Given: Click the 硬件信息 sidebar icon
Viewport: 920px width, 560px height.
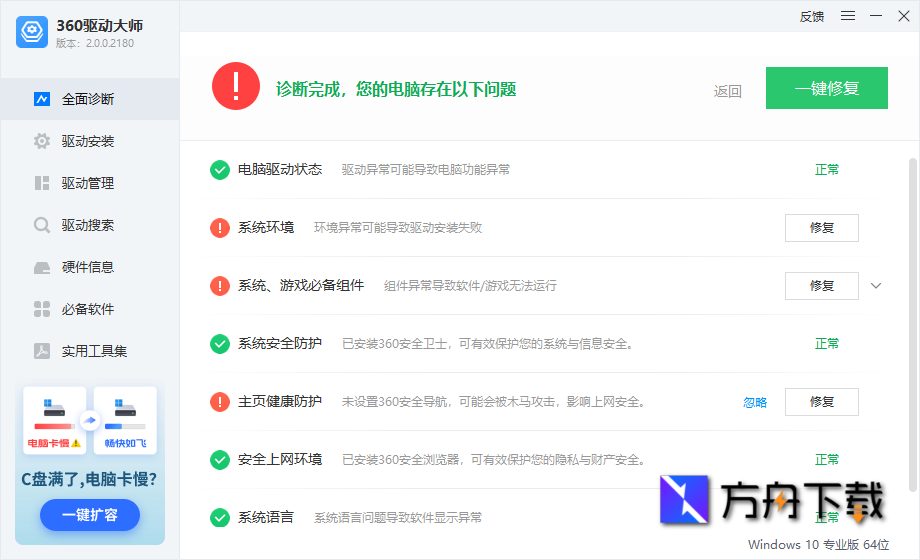Looking at the screenshot, I should (42, 268).
